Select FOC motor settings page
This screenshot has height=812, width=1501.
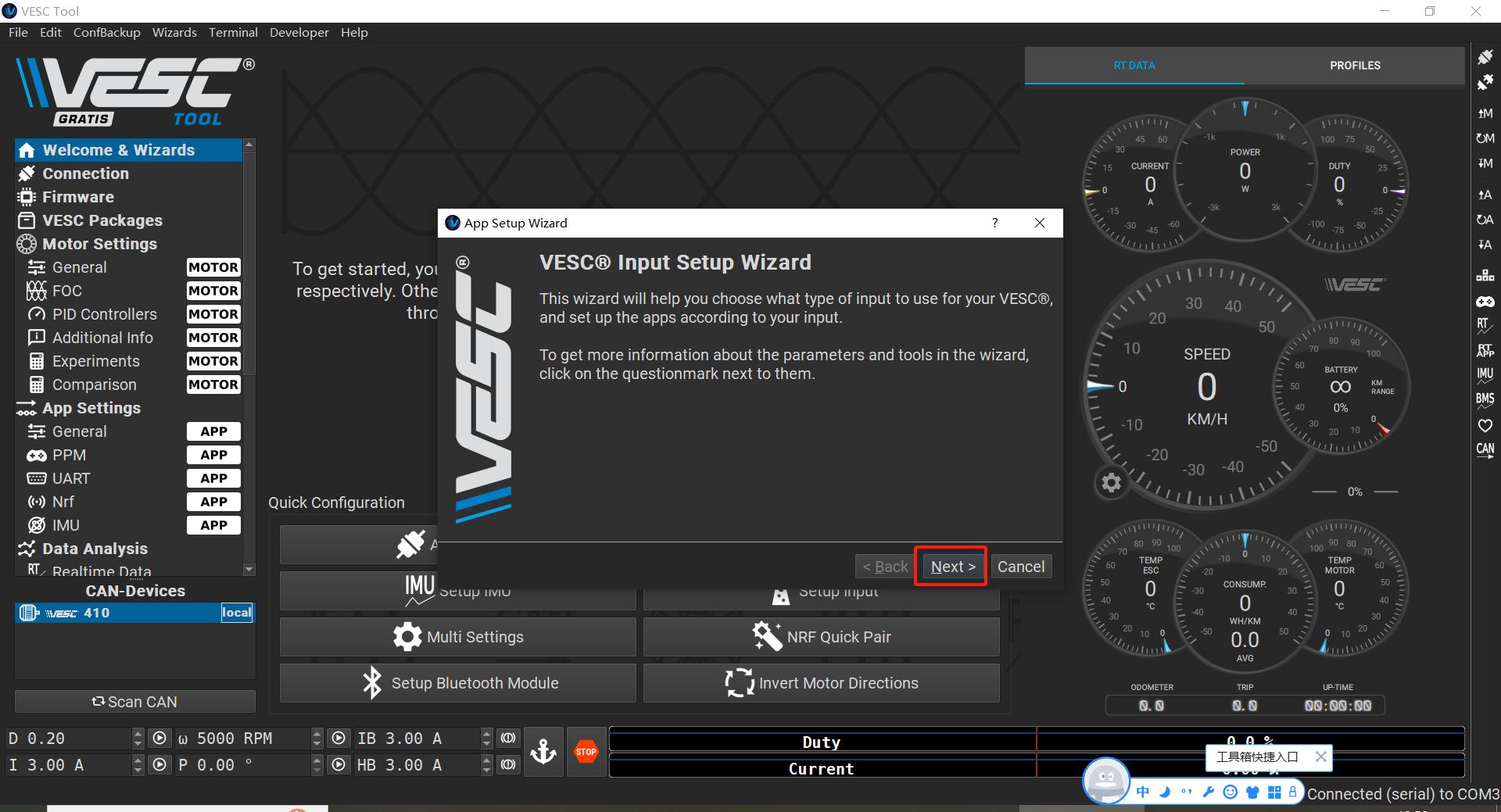(128, 291)
